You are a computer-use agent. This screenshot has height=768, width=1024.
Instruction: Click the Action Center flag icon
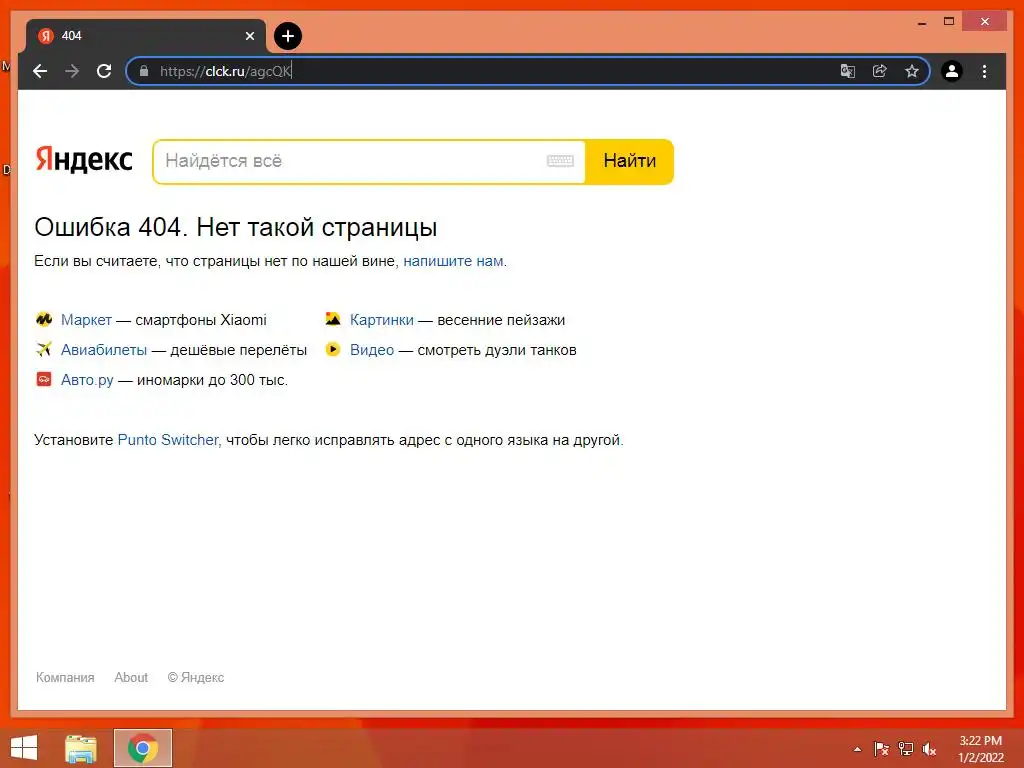881,749
